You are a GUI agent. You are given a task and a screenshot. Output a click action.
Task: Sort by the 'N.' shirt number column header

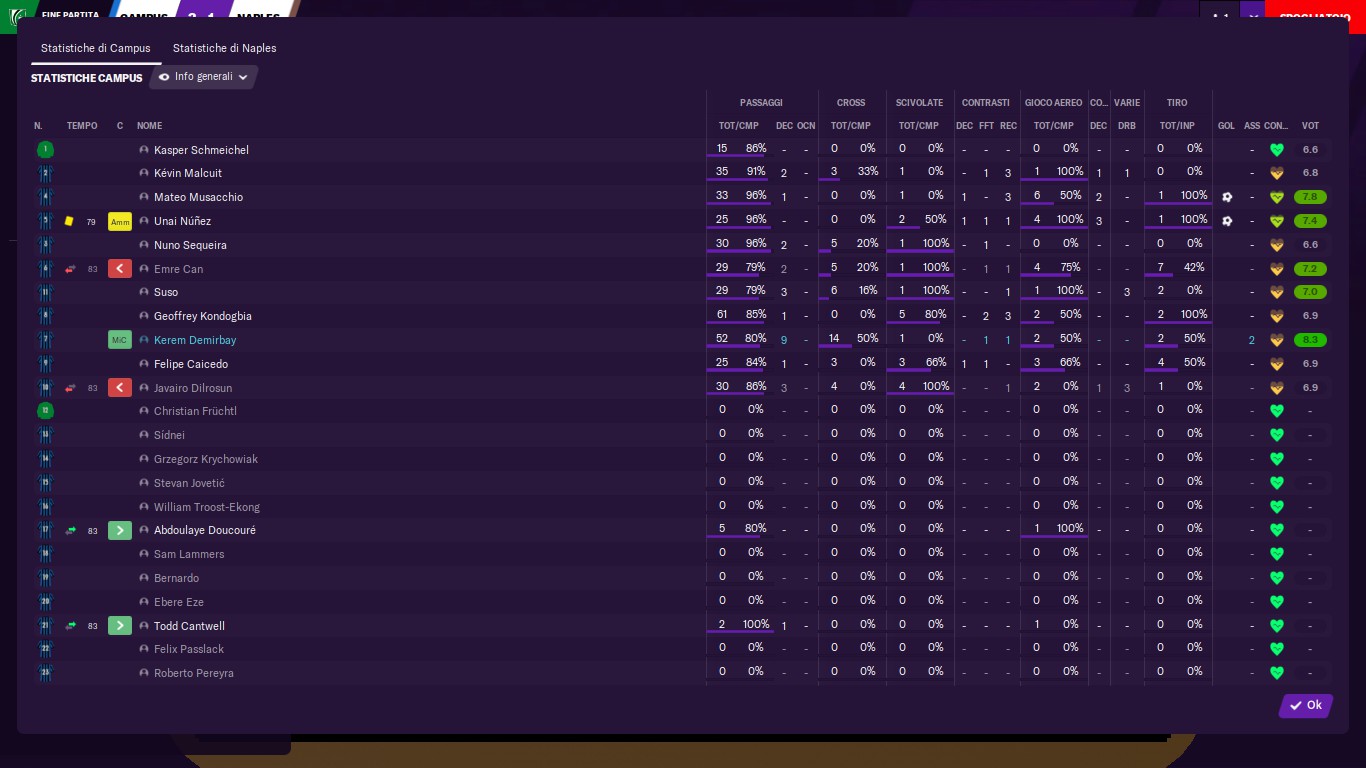click(x=38, y=126)
